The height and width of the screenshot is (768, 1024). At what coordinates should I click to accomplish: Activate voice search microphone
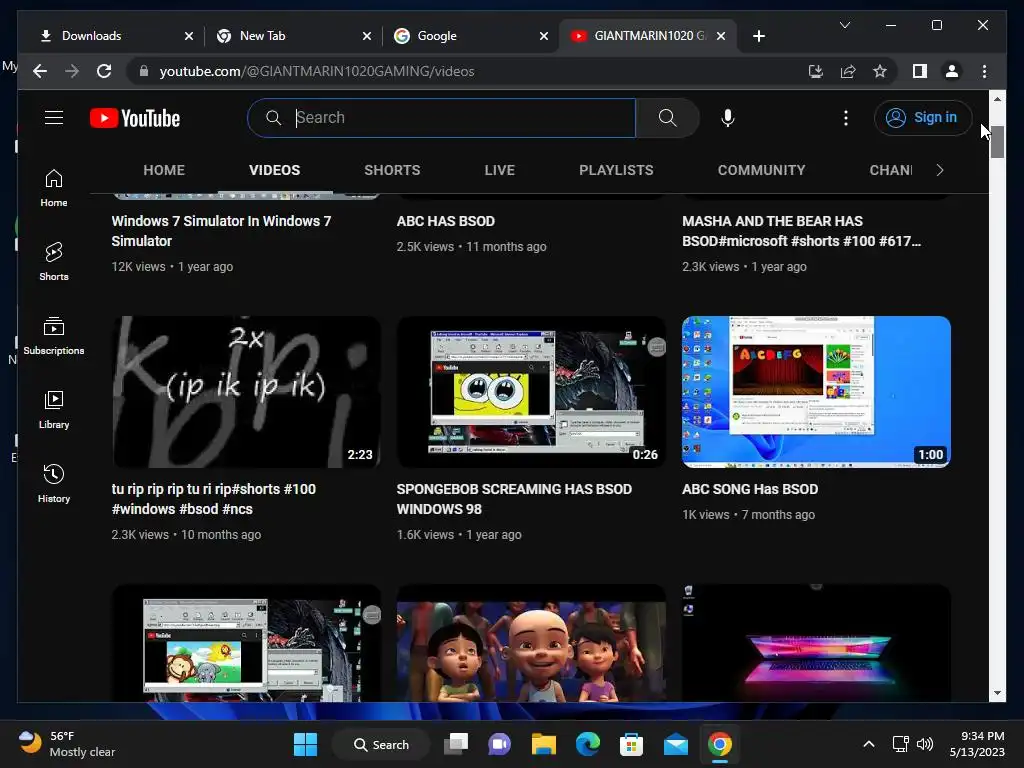[x=728, y=118]
